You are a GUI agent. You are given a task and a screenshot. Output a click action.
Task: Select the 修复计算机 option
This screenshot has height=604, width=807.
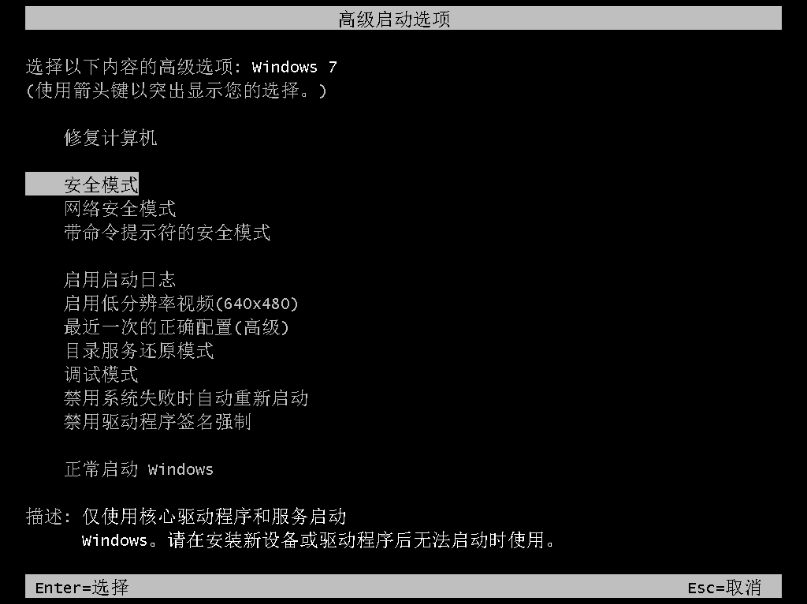110,138
